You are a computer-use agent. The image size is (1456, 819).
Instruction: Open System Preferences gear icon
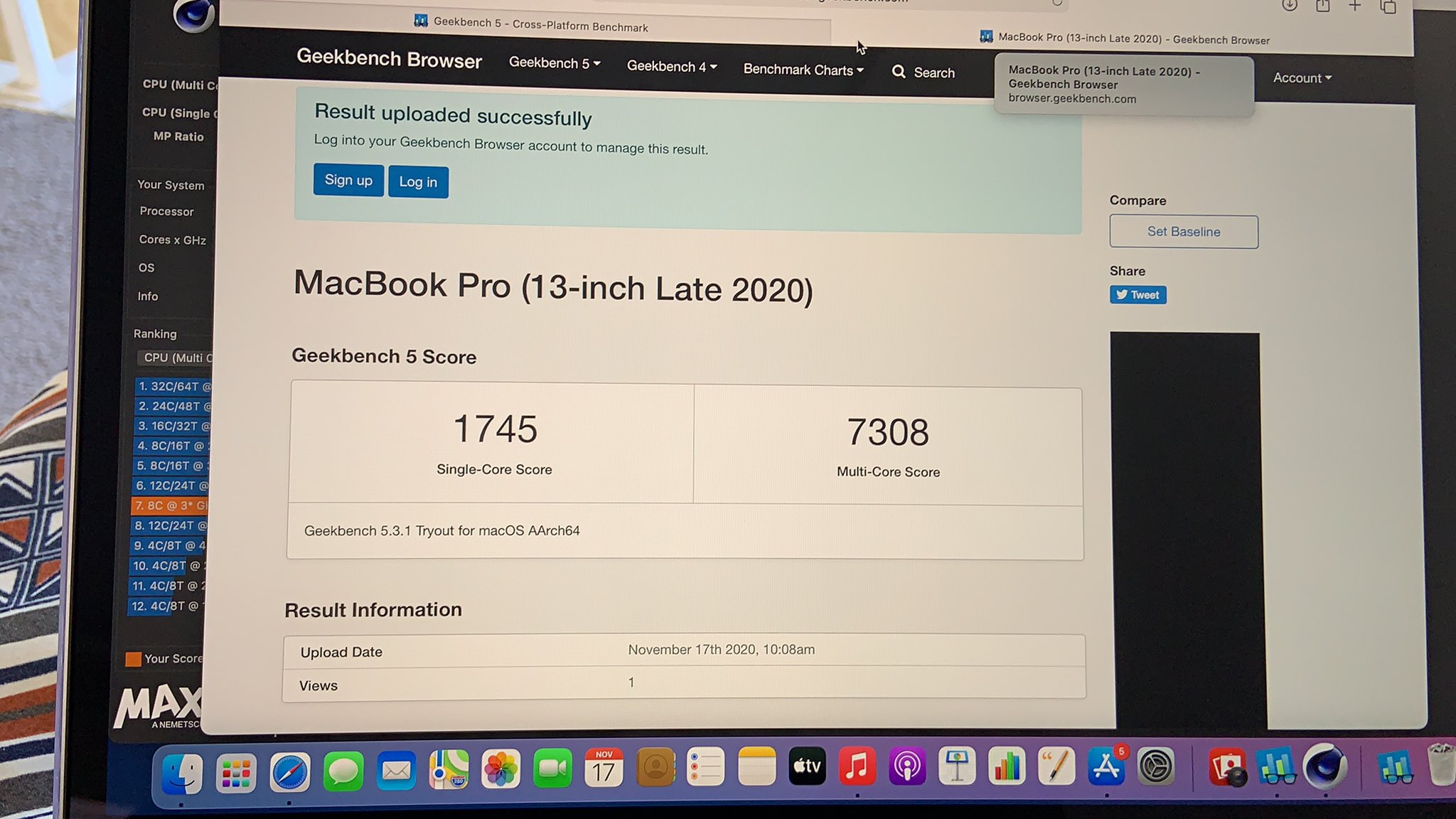(x=1156, y=767)
